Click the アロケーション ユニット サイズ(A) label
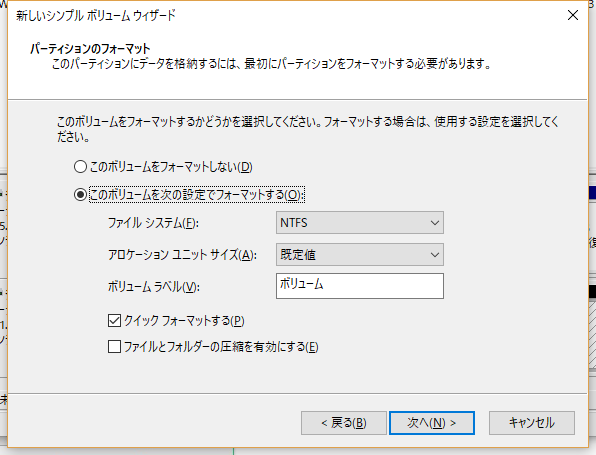This screenshot has height=455, width=596. 182,255
